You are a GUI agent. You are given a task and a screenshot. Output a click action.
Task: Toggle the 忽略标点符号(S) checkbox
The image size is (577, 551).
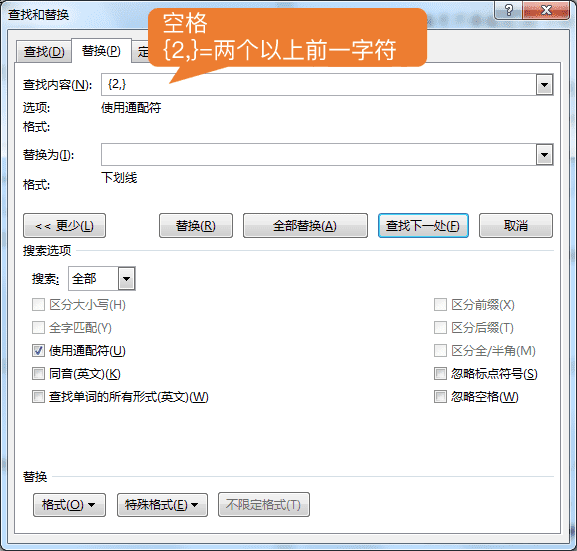click(x=440, y=374)
